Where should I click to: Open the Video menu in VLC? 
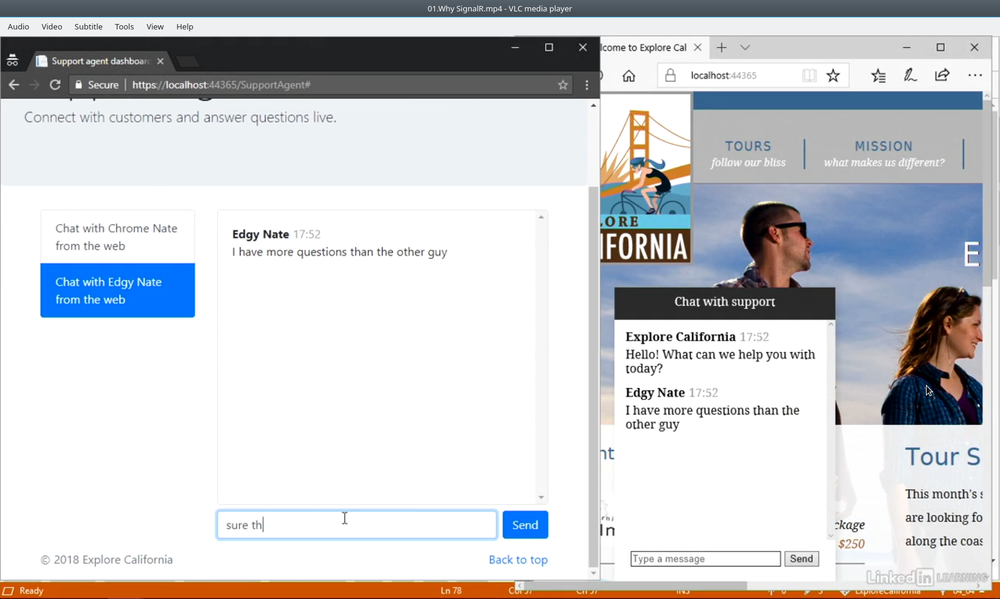click(52, 27)
